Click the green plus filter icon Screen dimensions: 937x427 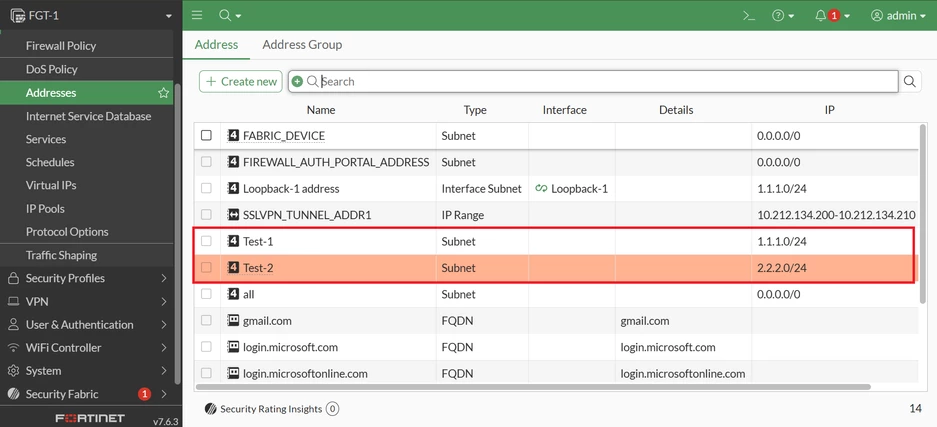pyautogui.click(x=297, y=82)
